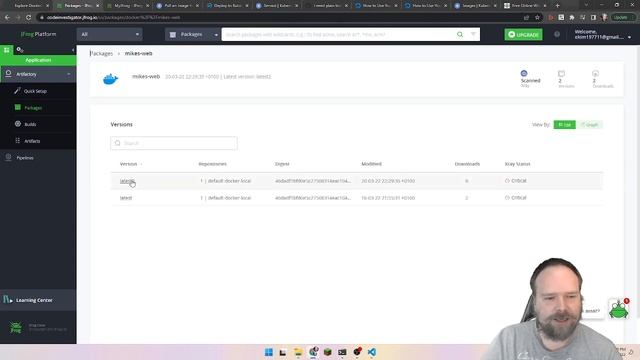Go to Packages breadcrumb link
640x360 pixels.
tap(101, 53)
